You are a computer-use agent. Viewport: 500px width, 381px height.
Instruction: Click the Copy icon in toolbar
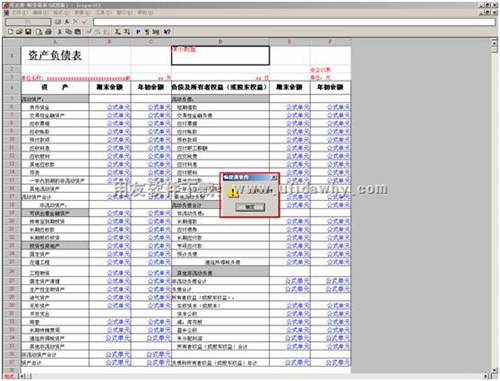68,32
